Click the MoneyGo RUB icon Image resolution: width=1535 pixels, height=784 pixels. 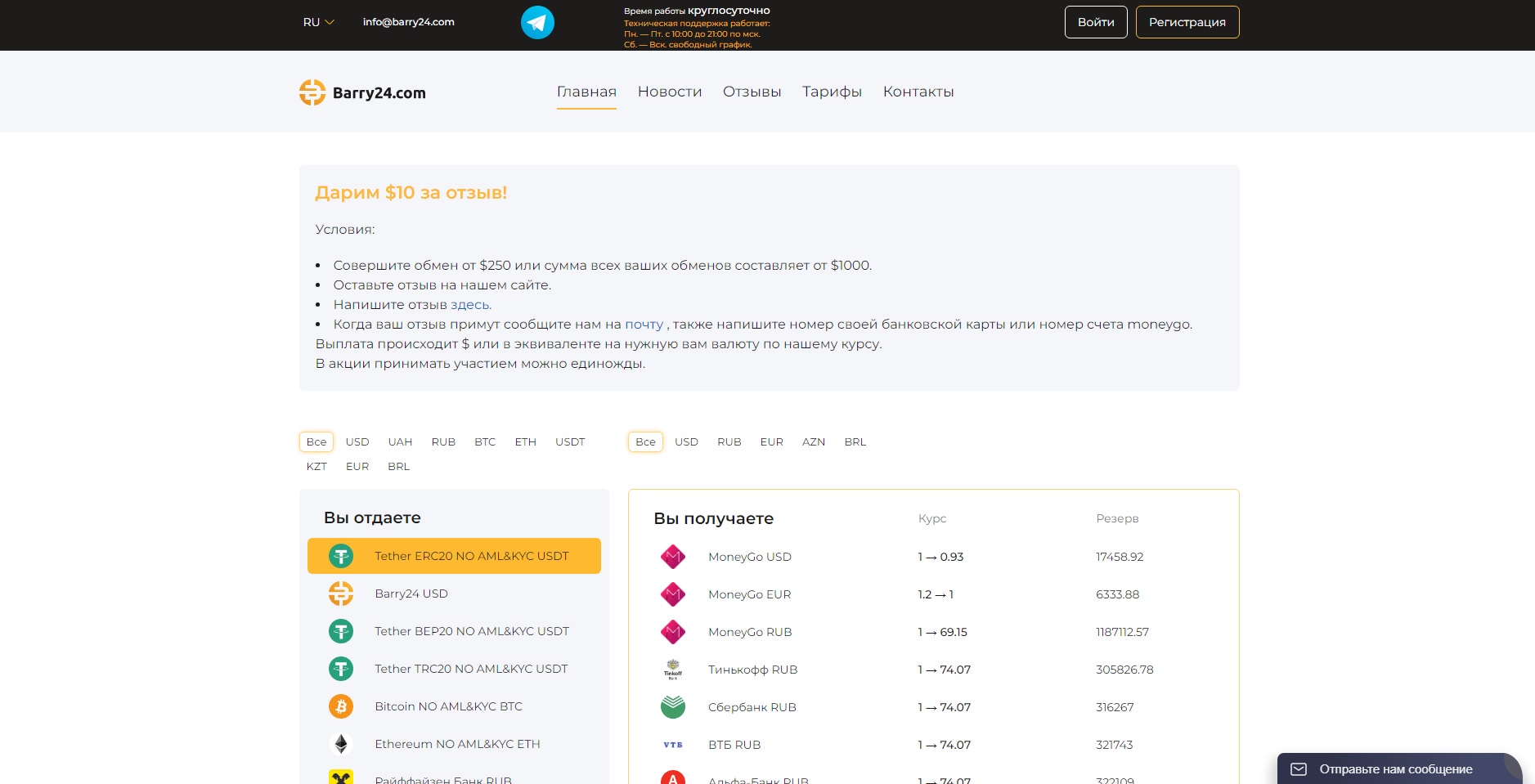pyautogui.click(x=673, y=632)
